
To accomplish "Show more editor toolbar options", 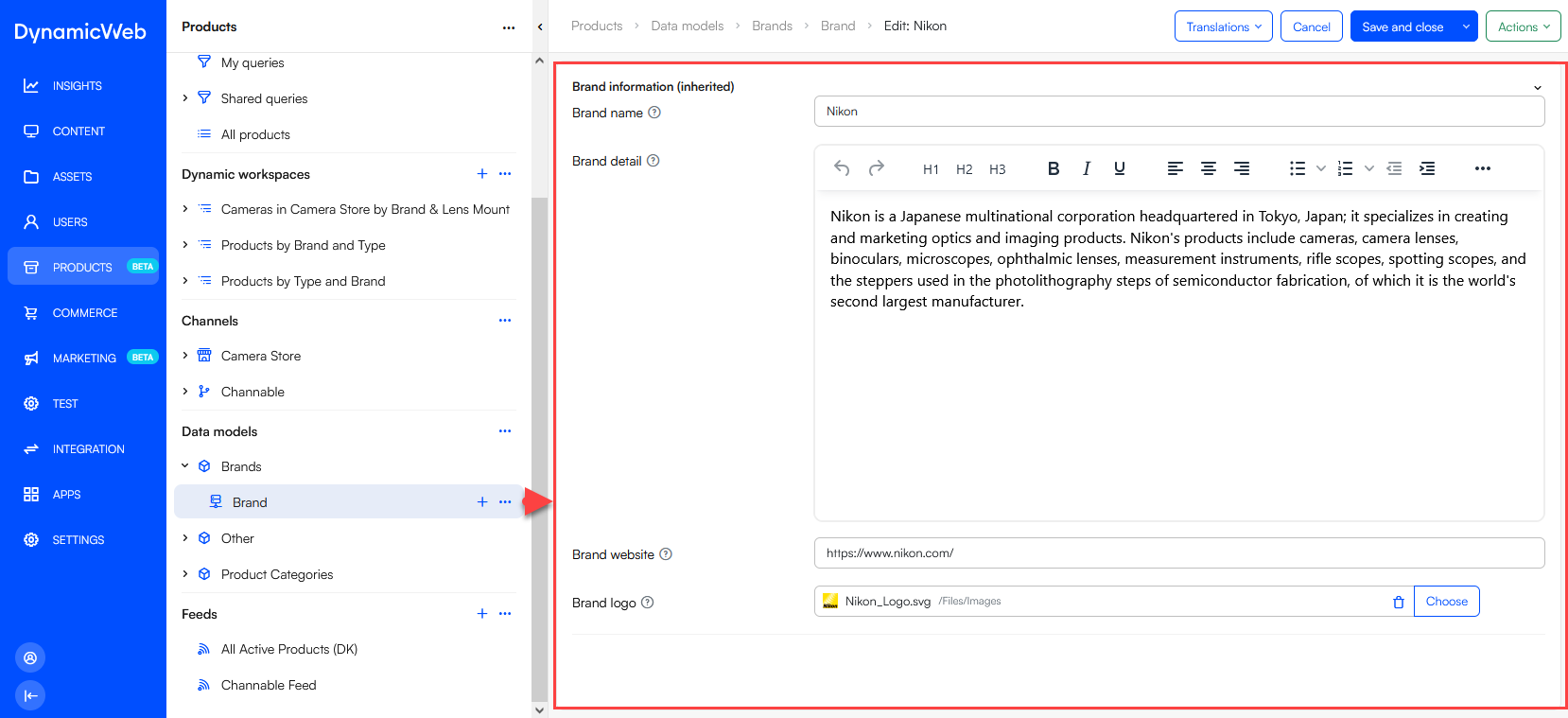I will (x=1483, y=168).
